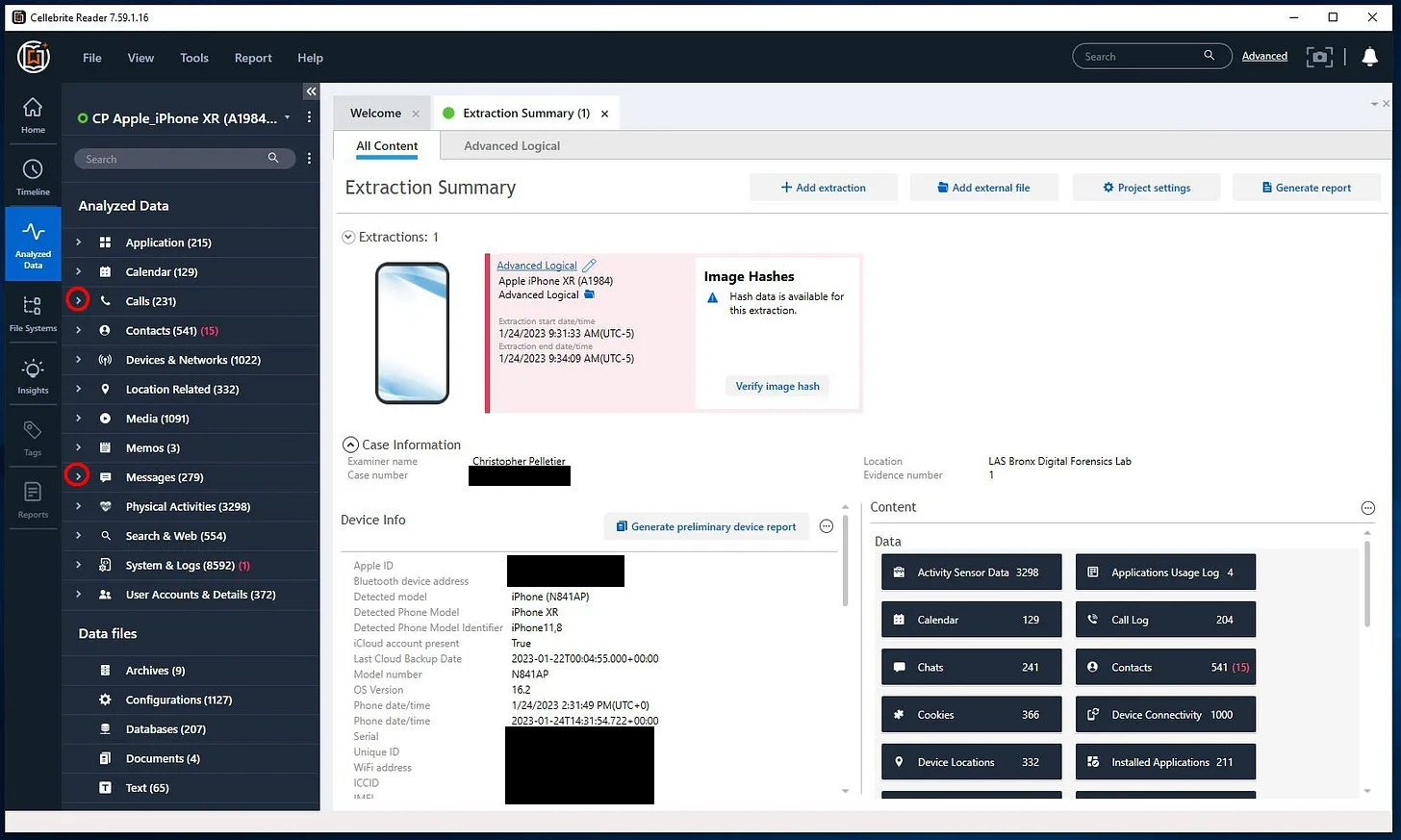Open the Help menu

[310, 58]
